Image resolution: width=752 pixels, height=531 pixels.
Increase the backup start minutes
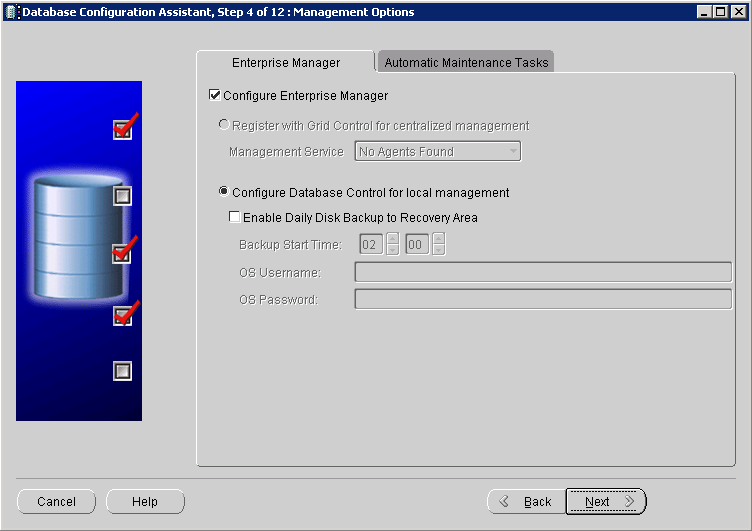click(438, 238)
